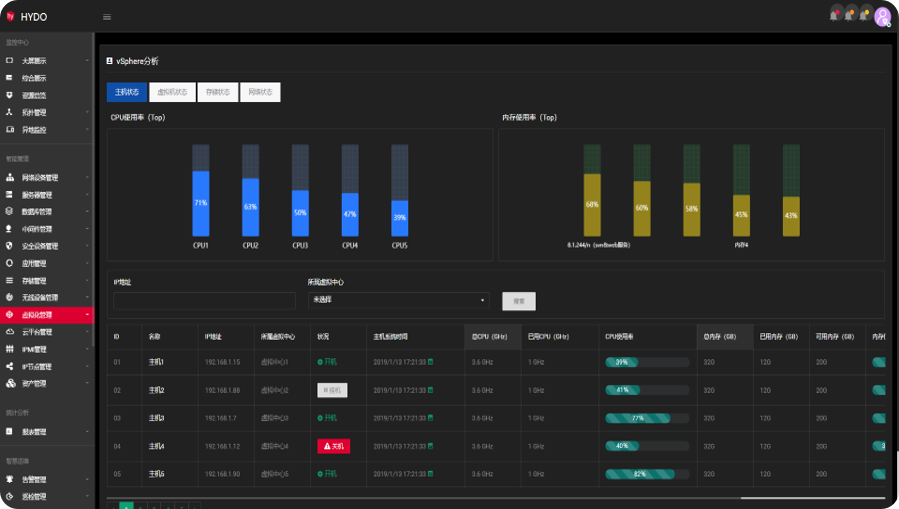Open the user avatar in top-right corner
Image resolution: width=899 pixels, height=509 pixels.
[882, 16]
